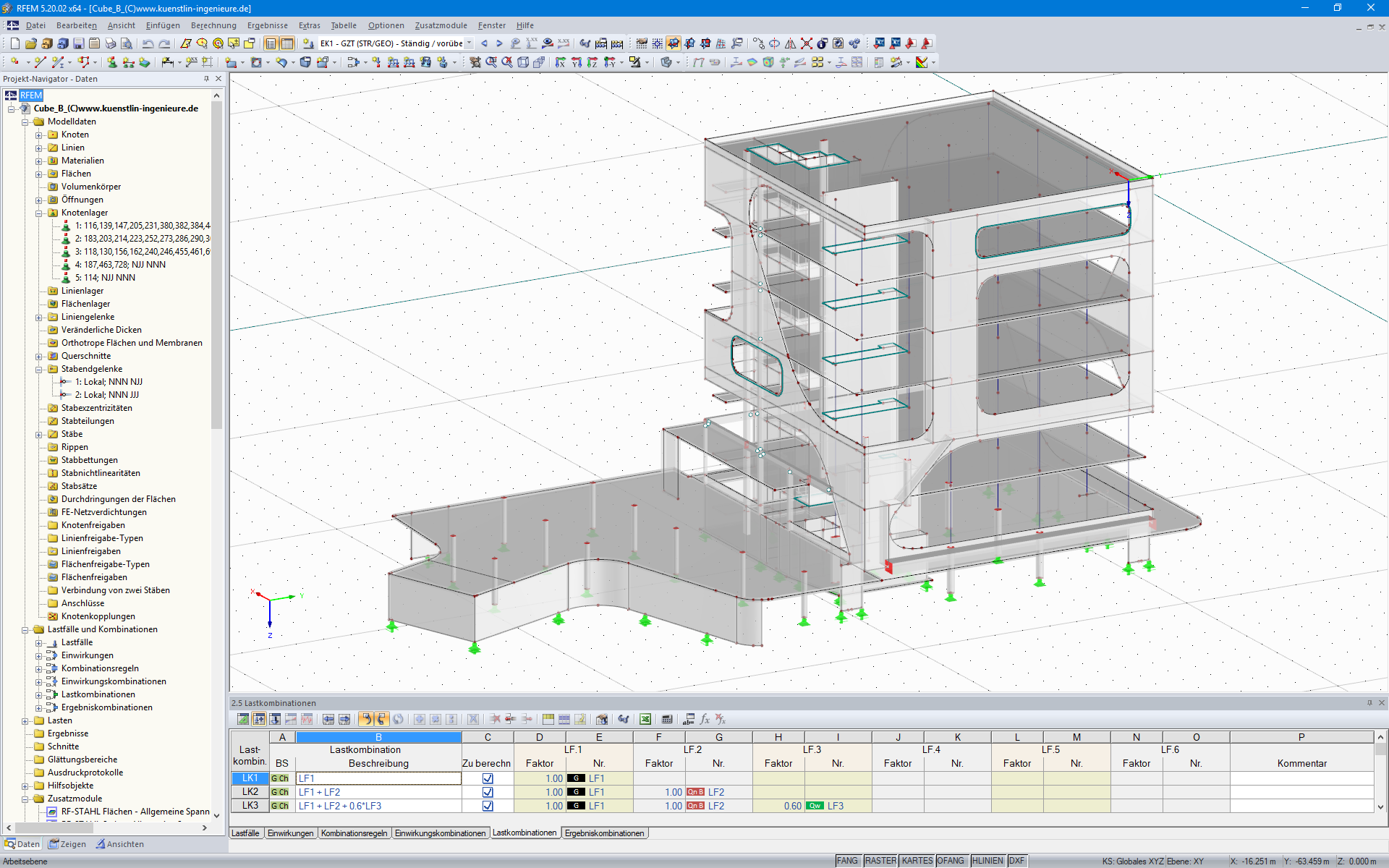Undo the last action
The width and height of the screenshot is (1389, 868).
coord(148,43)
